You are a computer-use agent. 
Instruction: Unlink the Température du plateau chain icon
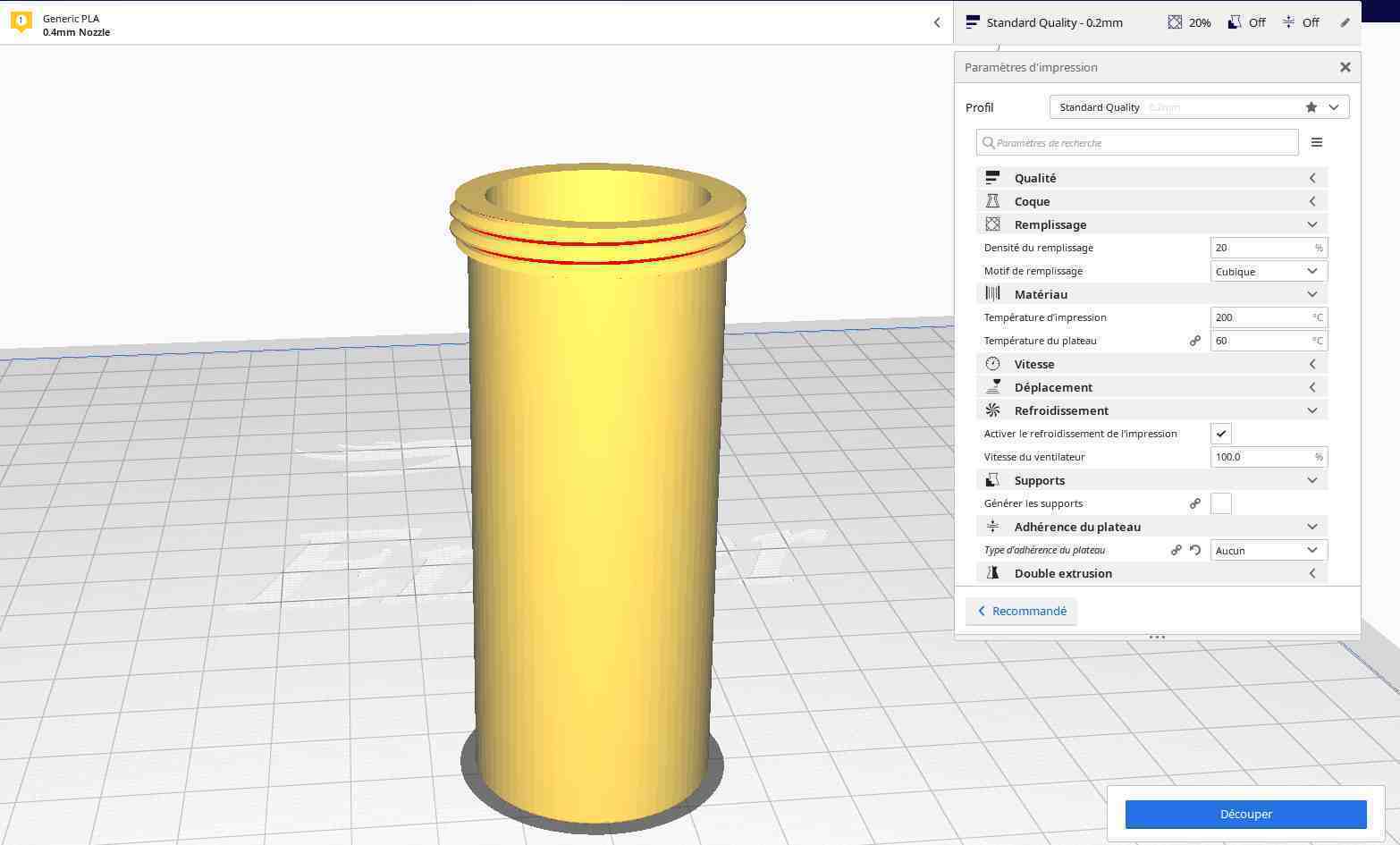[1195, 341]
